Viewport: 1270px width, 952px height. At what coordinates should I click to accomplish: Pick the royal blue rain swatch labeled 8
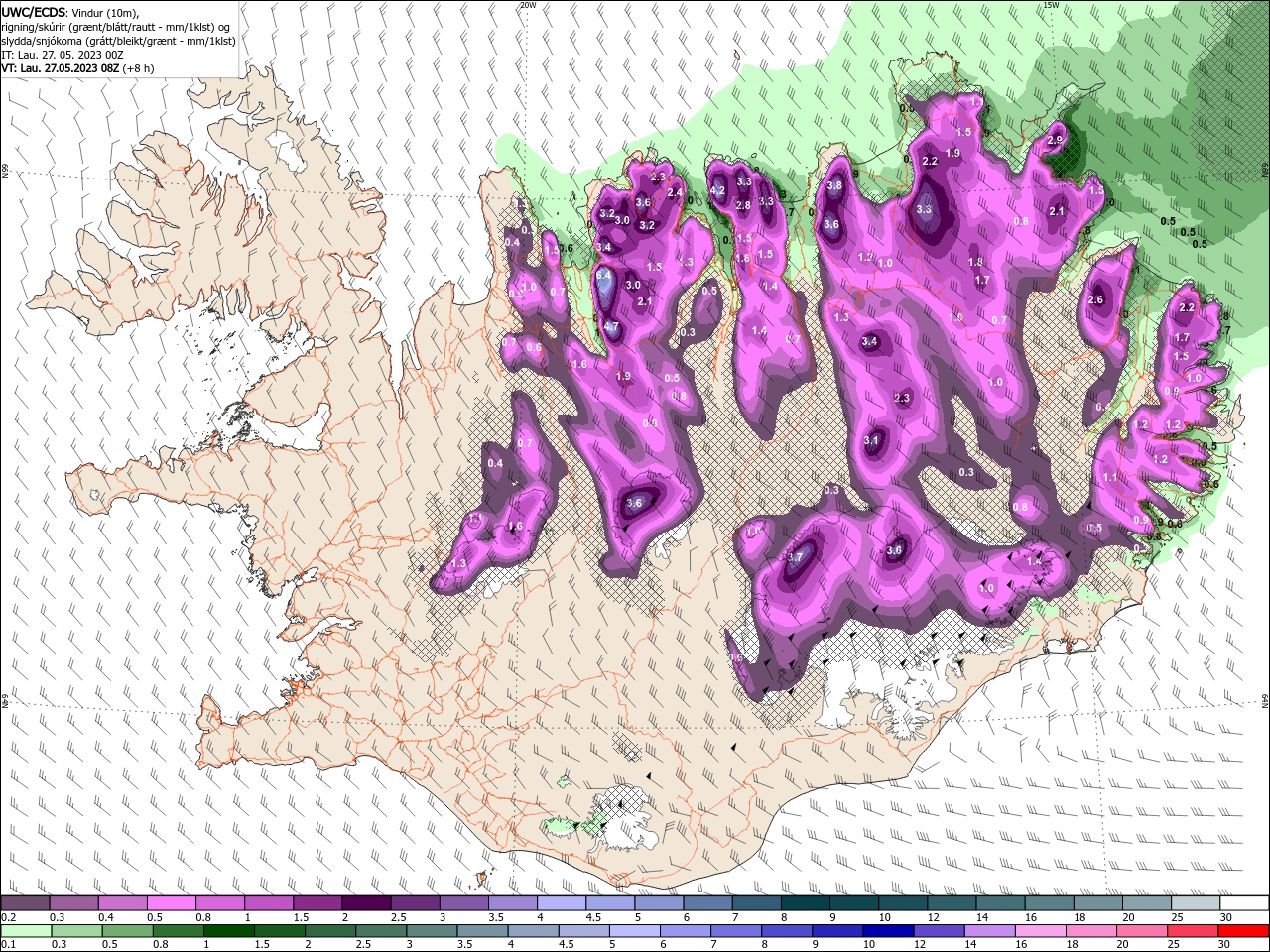[x=787, y=931]
